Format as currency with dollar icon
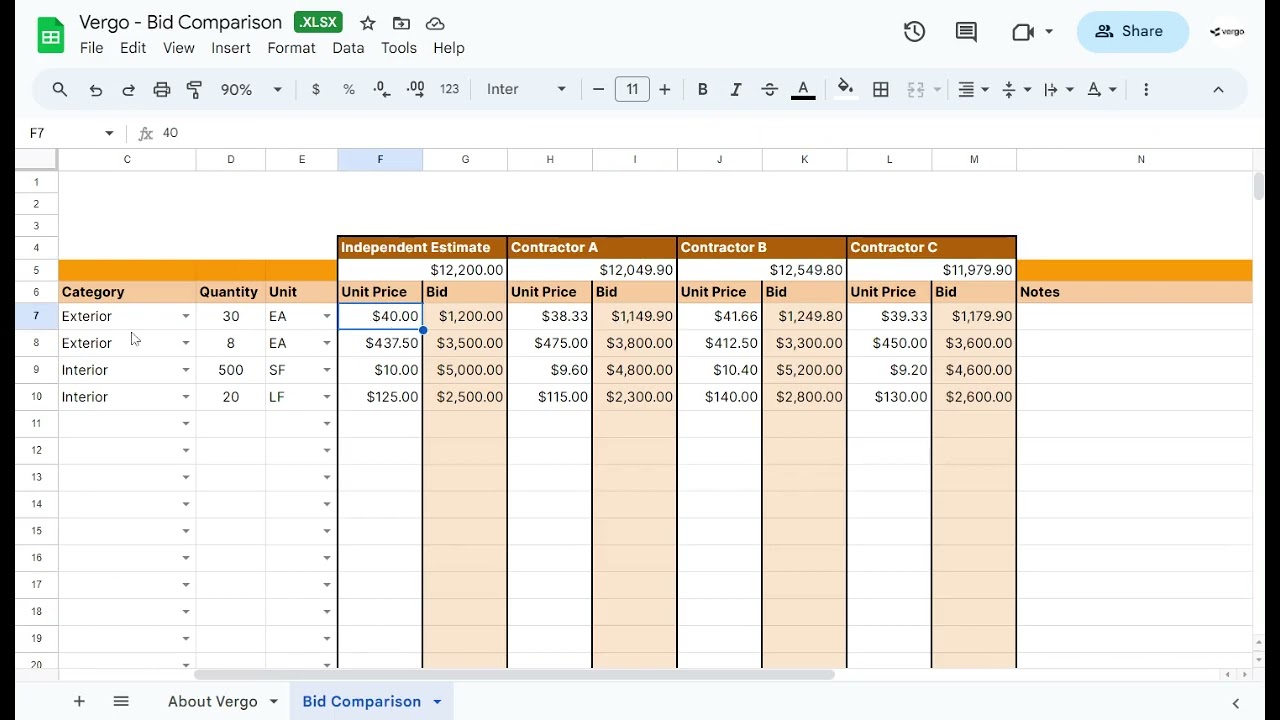 point(316,90)
